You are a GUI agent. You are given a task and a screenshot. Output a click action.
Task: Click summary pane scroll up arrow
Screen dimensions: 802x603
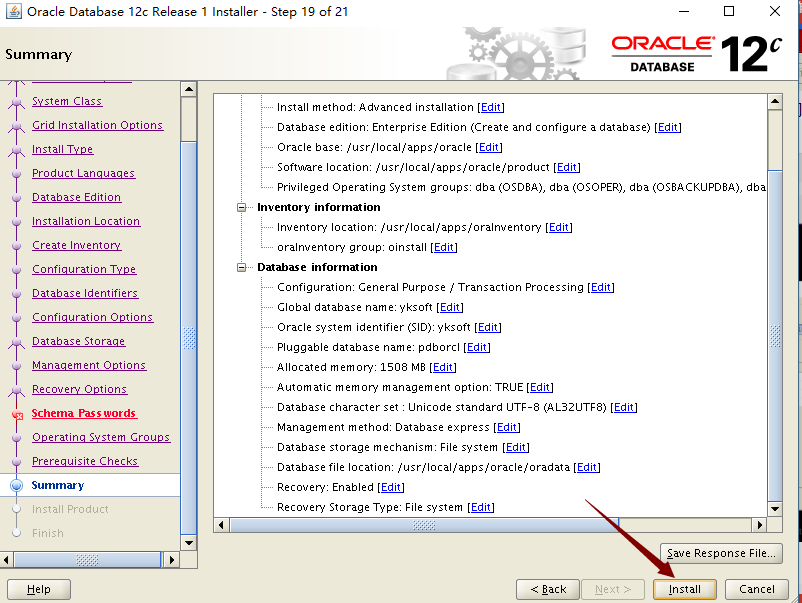[775, 101]
